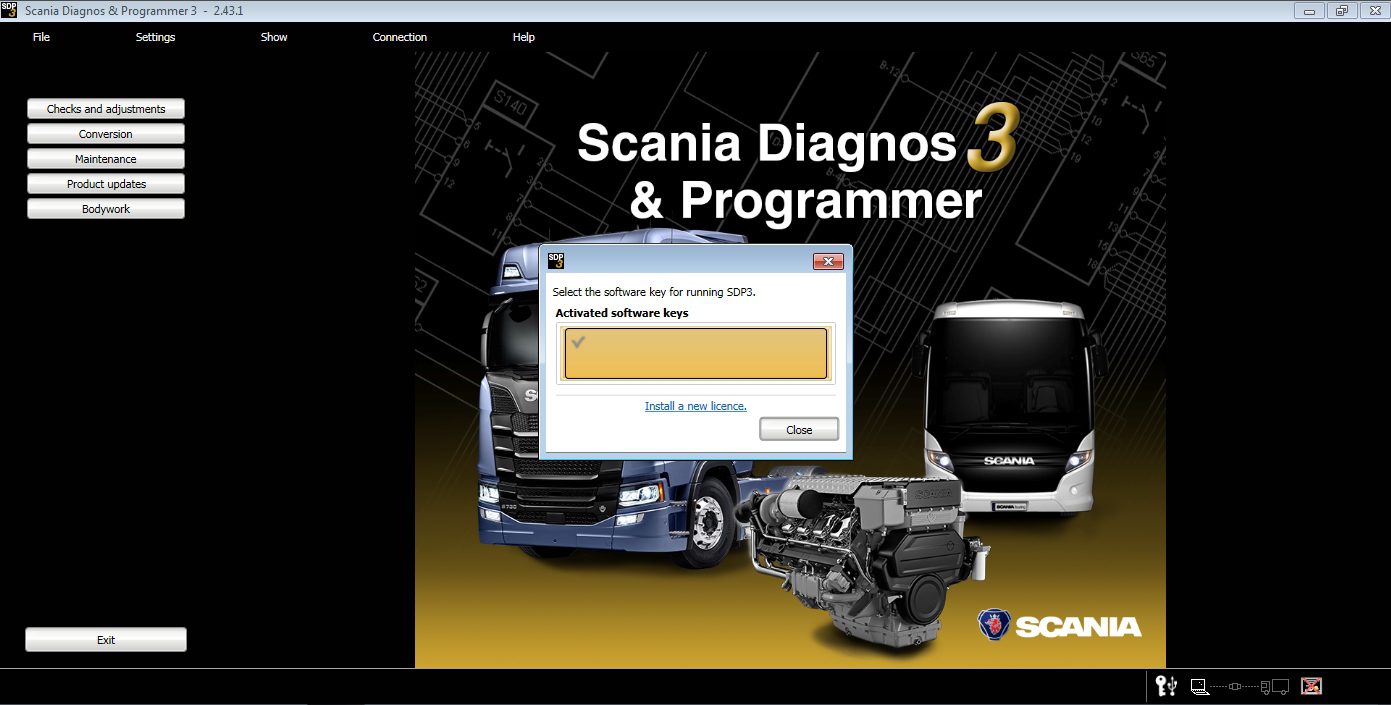This screenshot has height=705, width=1391.
Task: Click the crossed-out printer status icon
Action: [1311, 686]
